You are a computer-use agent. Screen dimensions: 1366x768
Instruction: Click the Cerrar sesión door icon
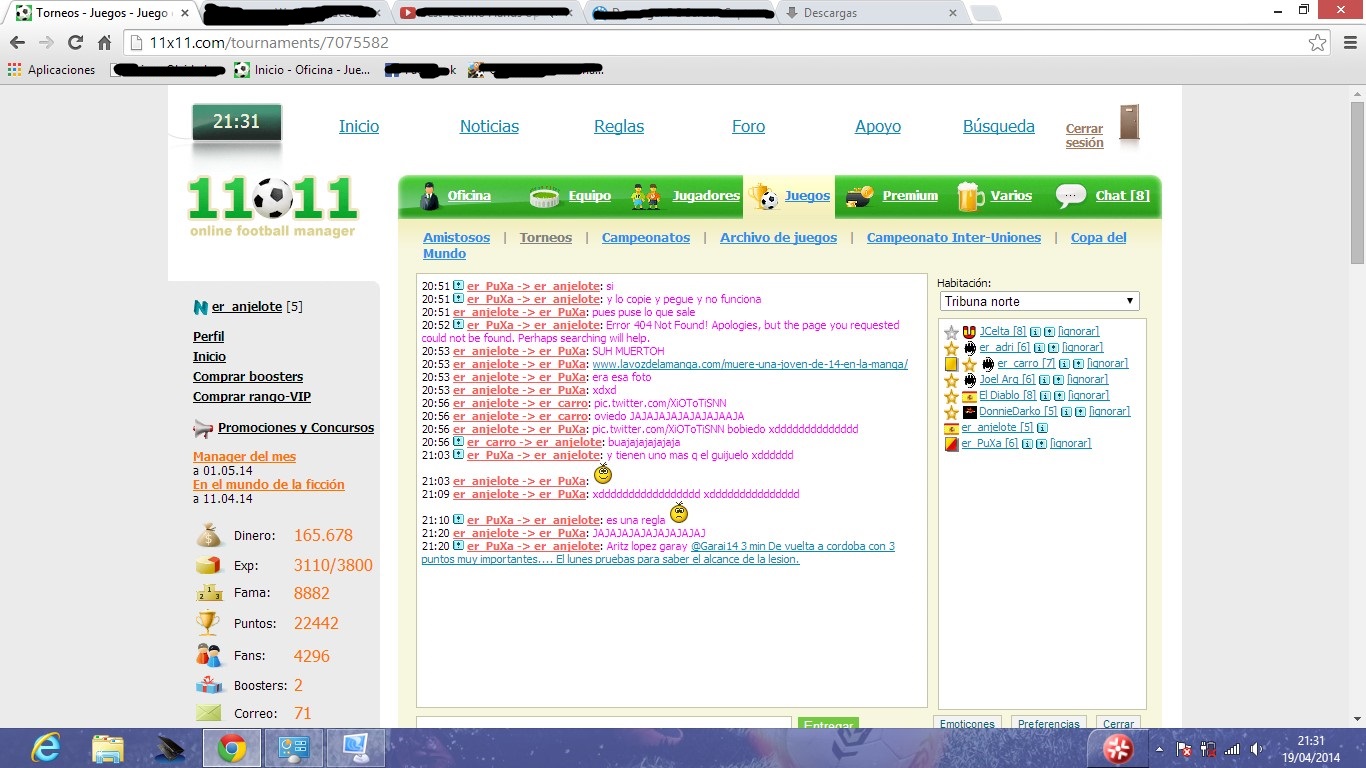pos(1129,123)
